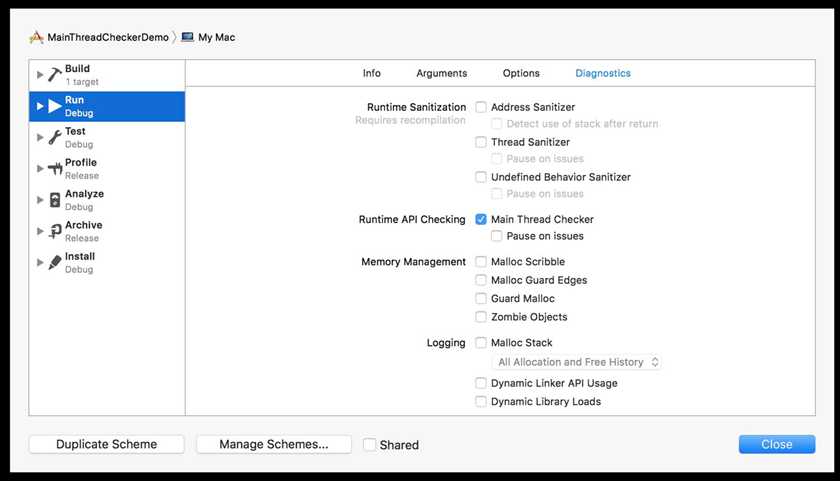
Task: Select the Profile action row label
Action: tap(81, 162)
